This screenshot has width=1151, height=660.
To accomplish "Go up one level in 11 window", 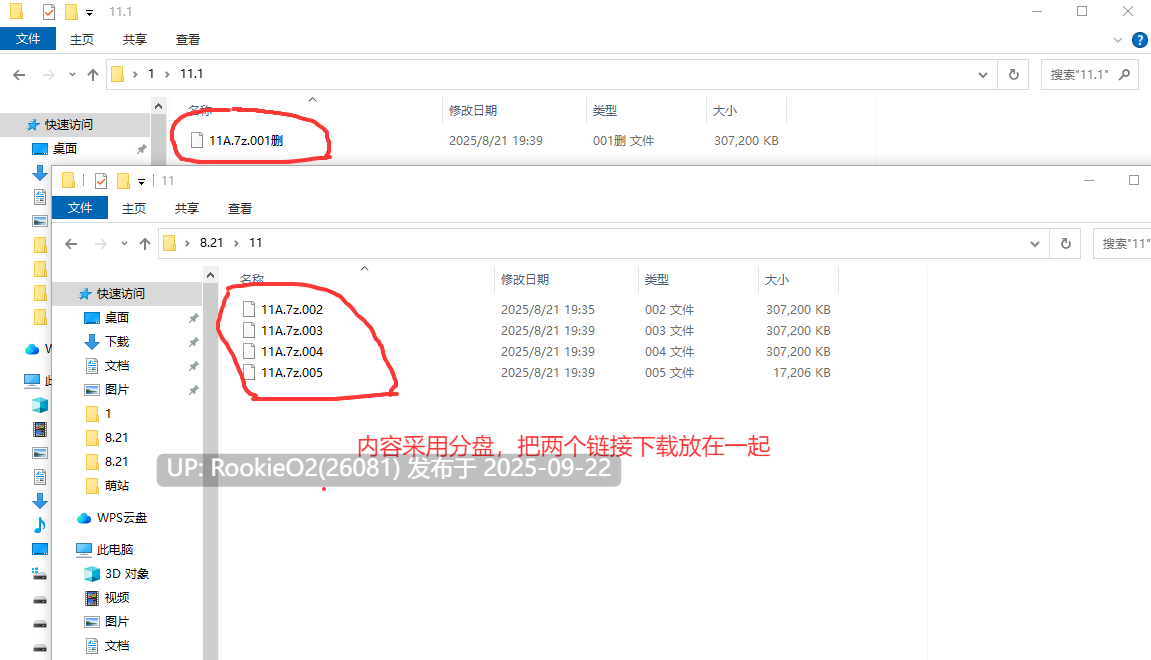I will pyautogui.click(x=145, y=243).
